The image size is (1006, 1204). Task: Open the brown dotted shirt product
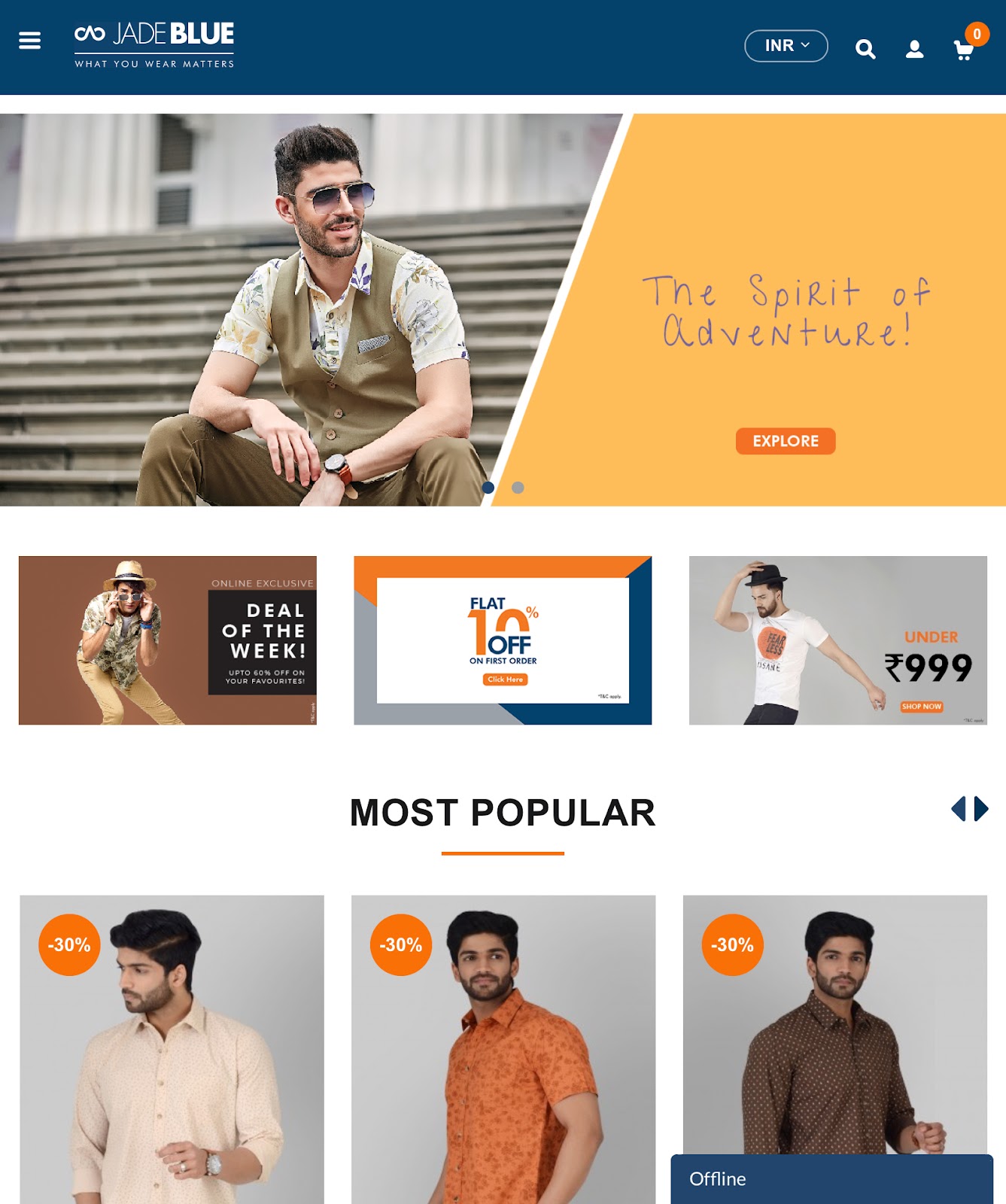[x=835, y=1023]
